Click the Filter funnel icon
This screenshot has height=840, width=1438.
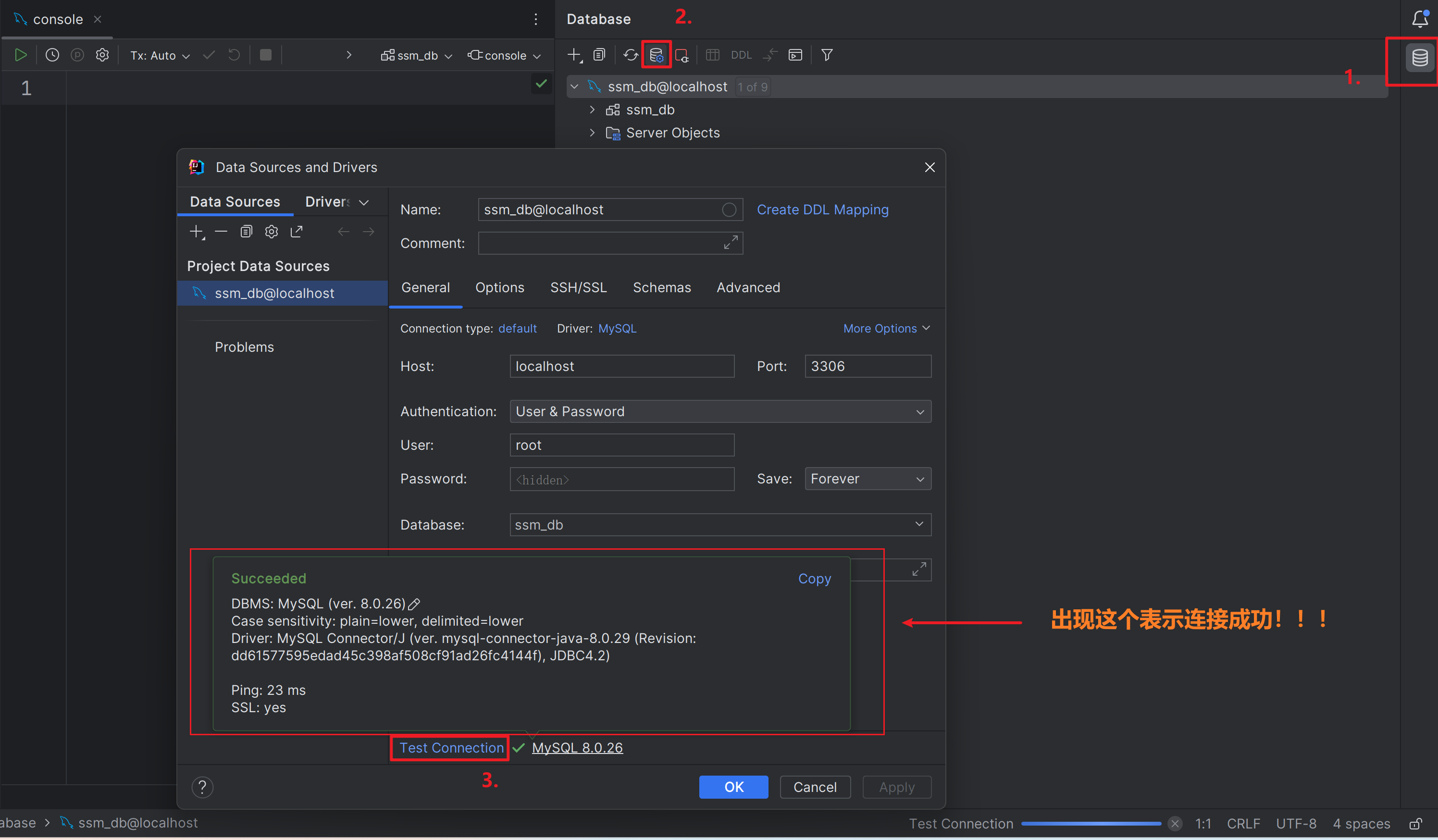coord(826,55)
